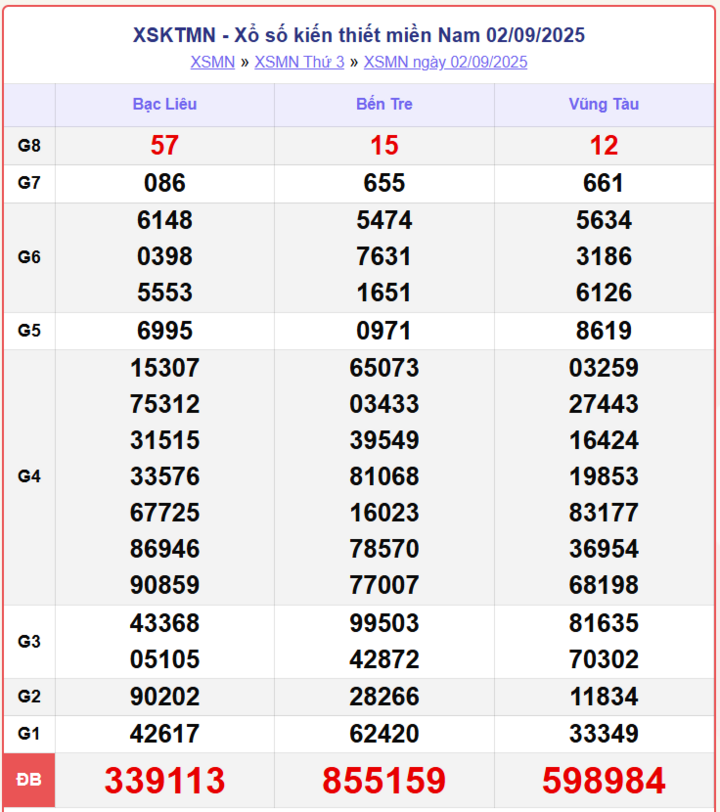Click G6 number 0398
Screen dimensions: 720x812
coord(165,257)
